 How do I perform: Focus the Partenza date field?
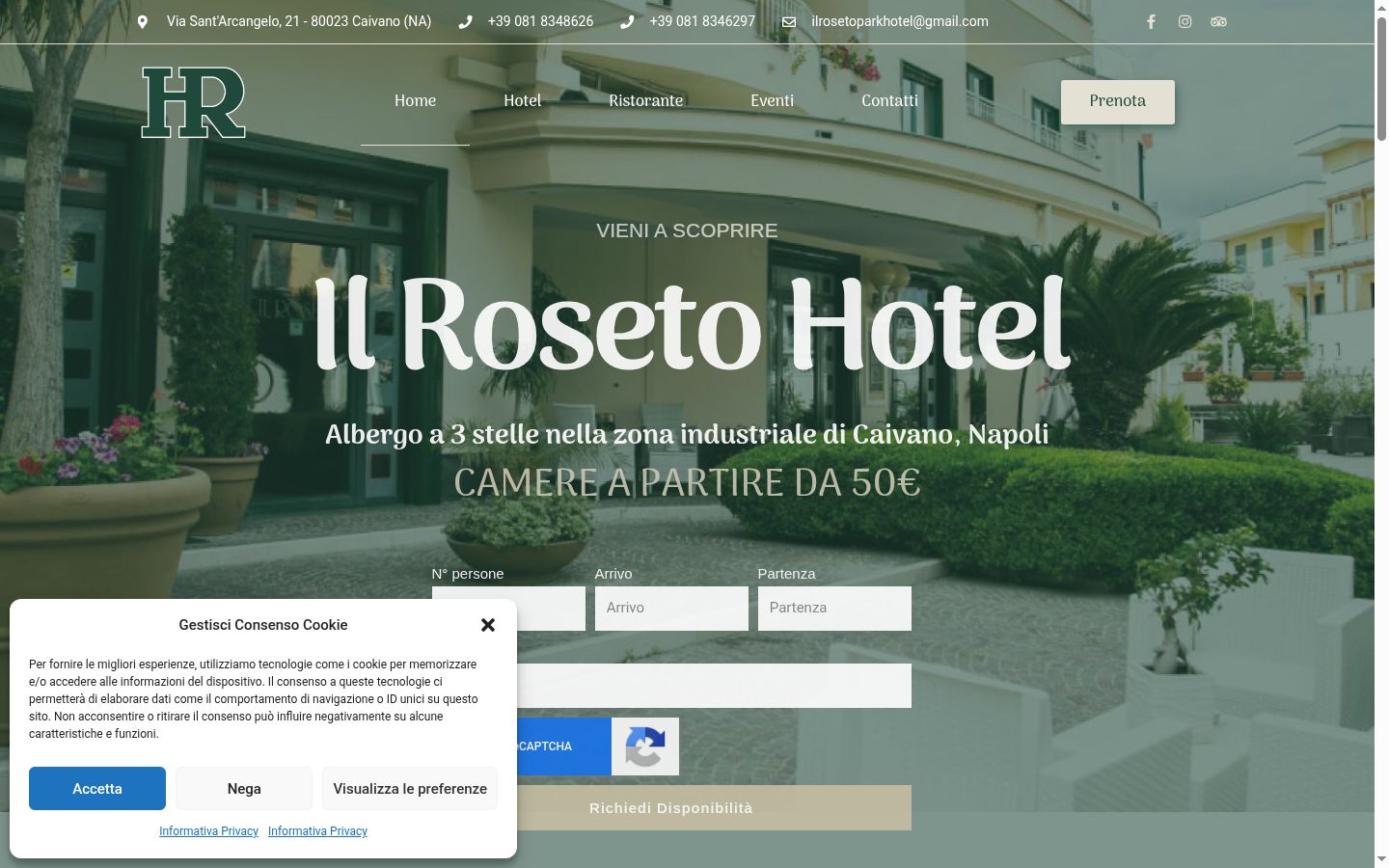coord(834,609)
